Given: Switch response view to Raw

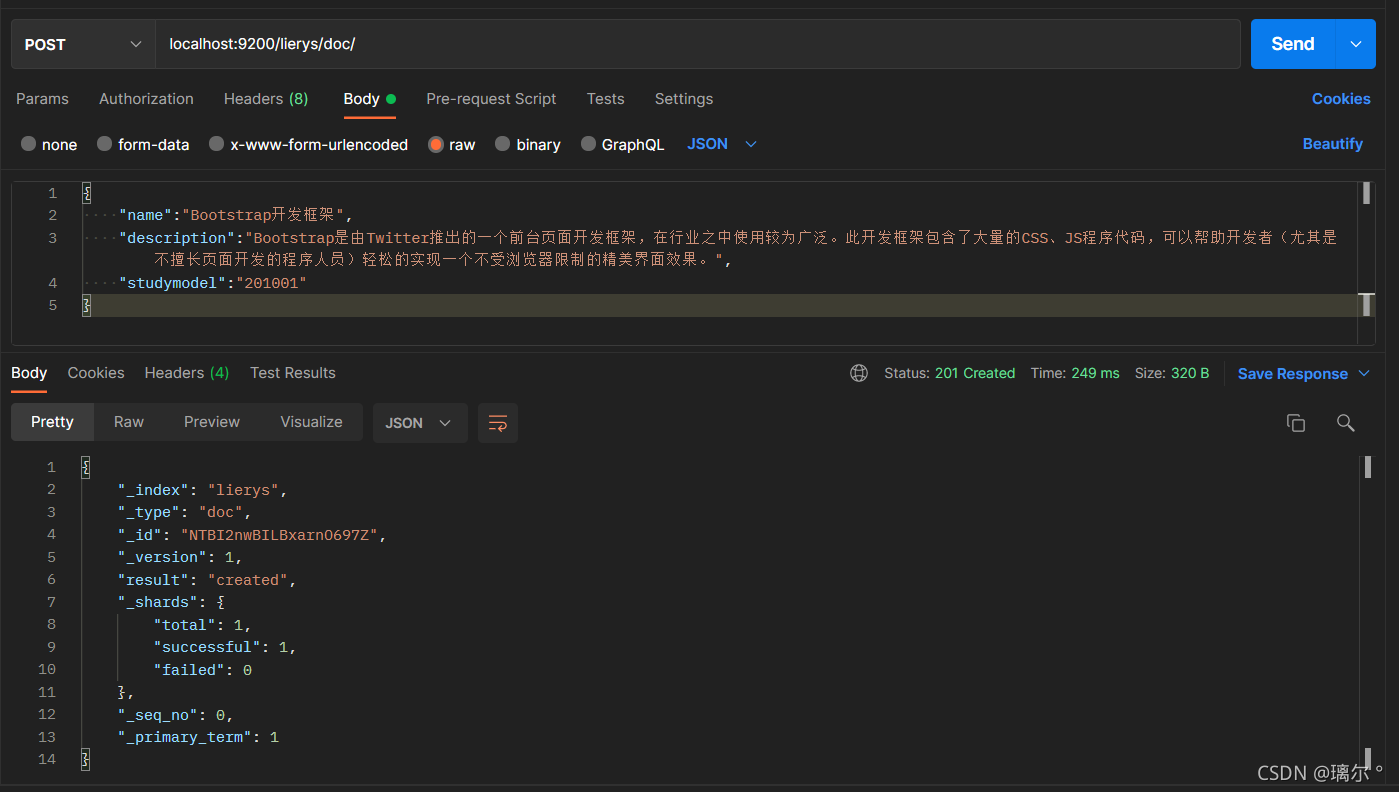Looking at the screenshot, I should (x=129, y=422).
